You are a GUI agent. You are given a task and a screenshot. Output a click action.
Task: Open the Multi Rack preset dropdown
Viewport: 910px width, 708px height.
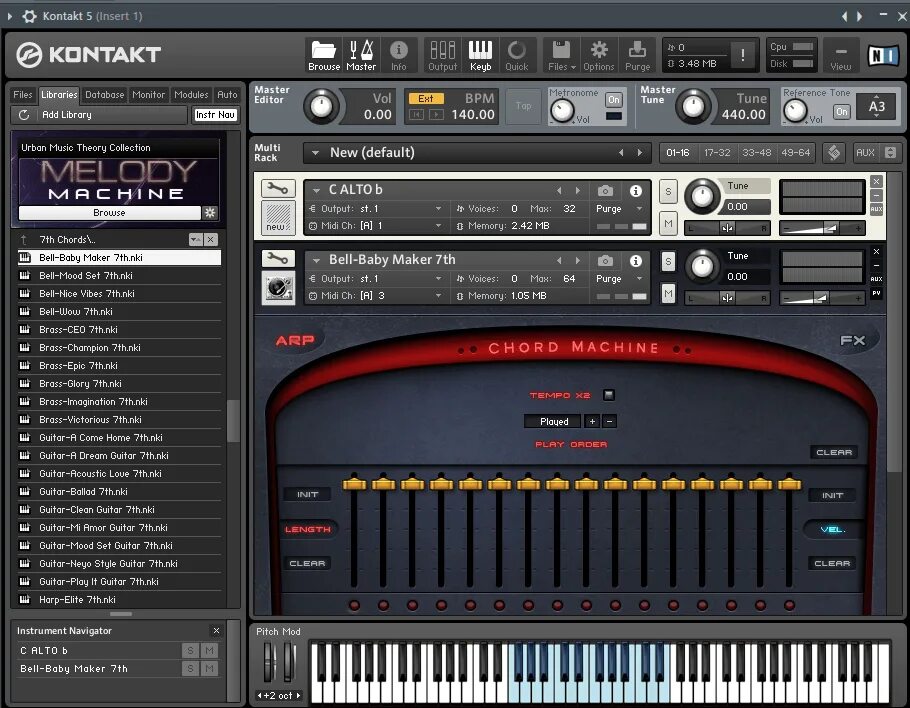[315, 153]
